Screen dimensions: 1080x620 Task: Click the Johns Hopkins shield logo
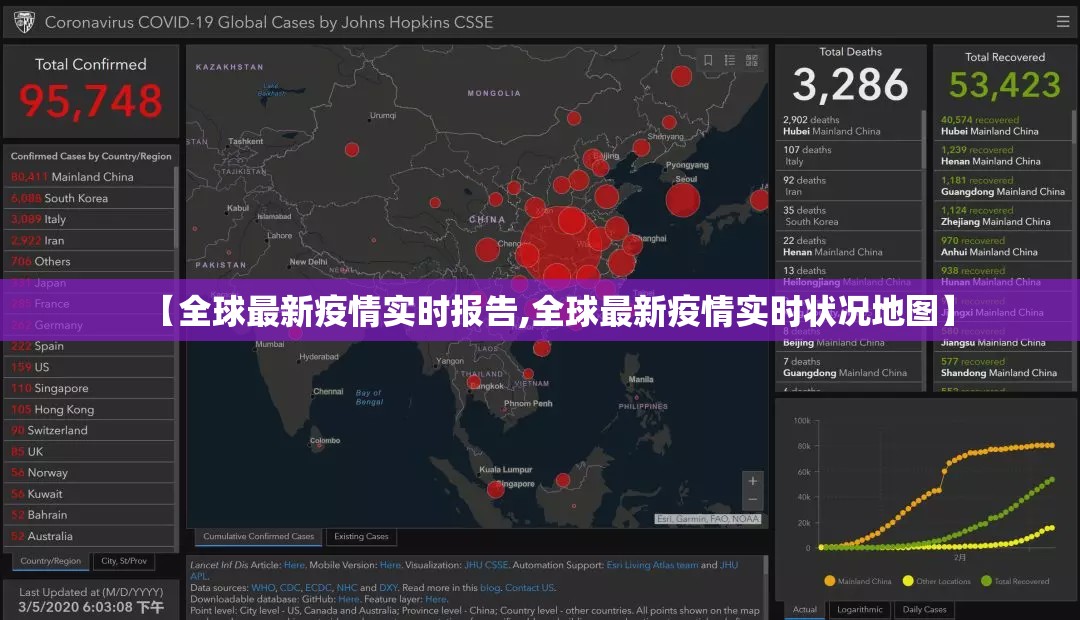[x=23, y=21]
